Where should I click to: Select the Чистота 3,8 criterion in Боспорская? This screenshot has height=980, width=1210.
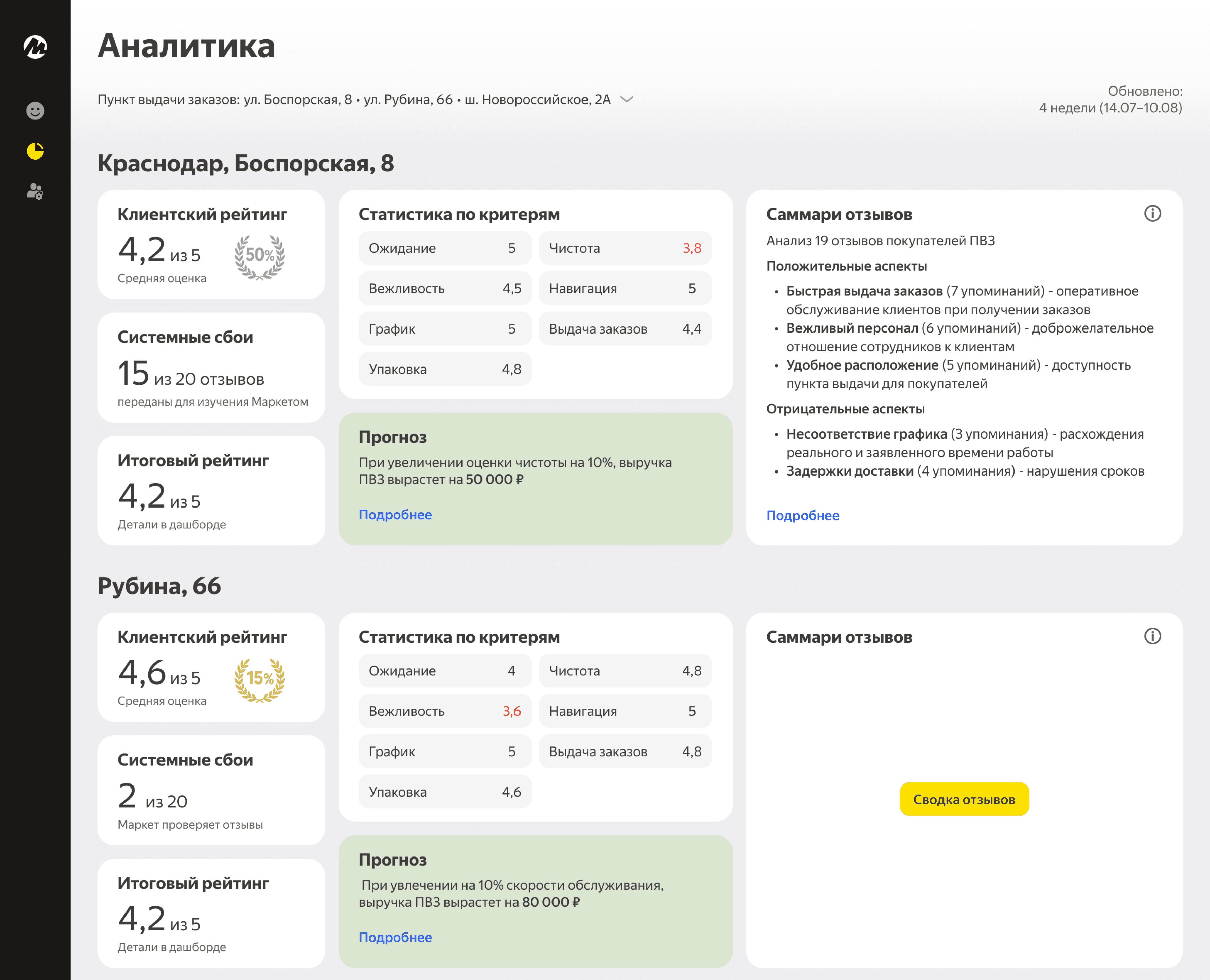625,248
